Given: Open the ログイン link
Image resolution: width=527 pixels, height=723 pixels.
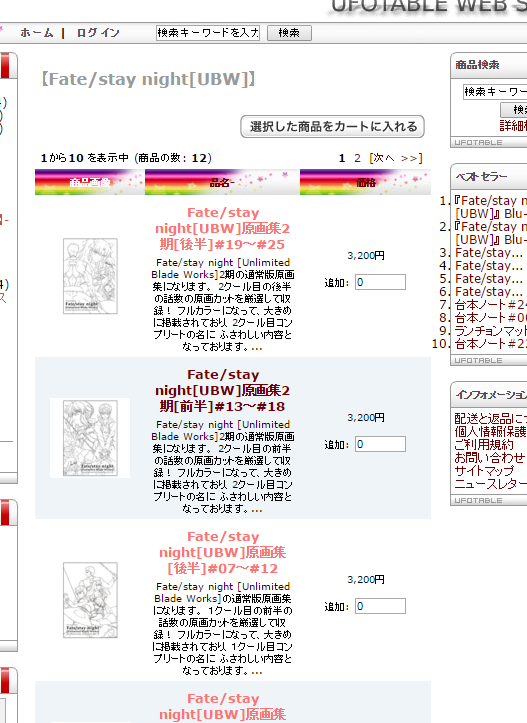Looking at the screenshot, I should [x=98, y=33].
